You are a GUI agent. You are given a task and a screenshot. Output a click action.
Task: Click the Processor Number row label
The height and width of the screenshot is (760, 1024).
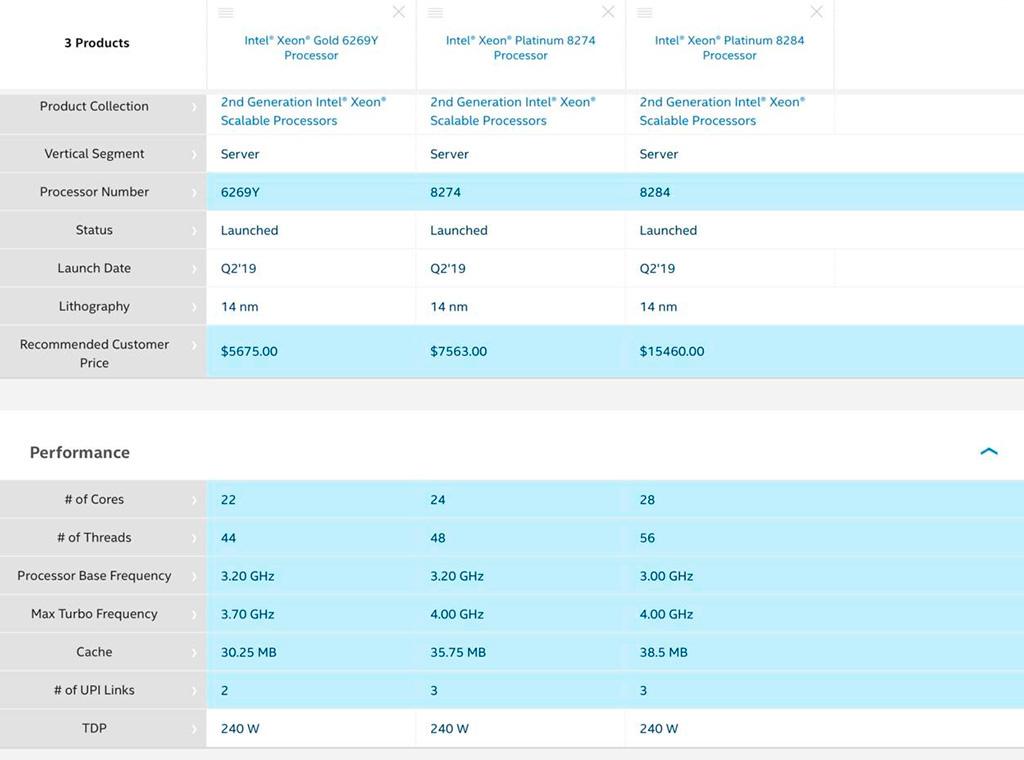[x=94, y=191]
